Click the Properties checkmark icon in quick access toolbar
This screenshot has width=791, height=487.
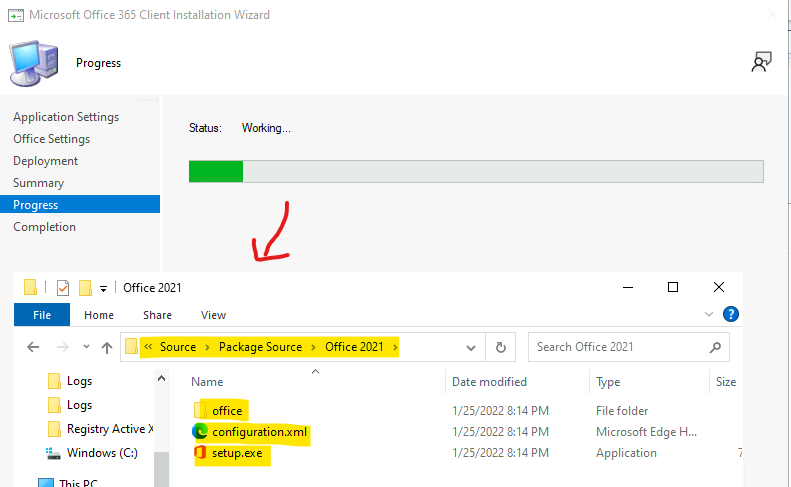pyautogui.click(x=62, y=288)
